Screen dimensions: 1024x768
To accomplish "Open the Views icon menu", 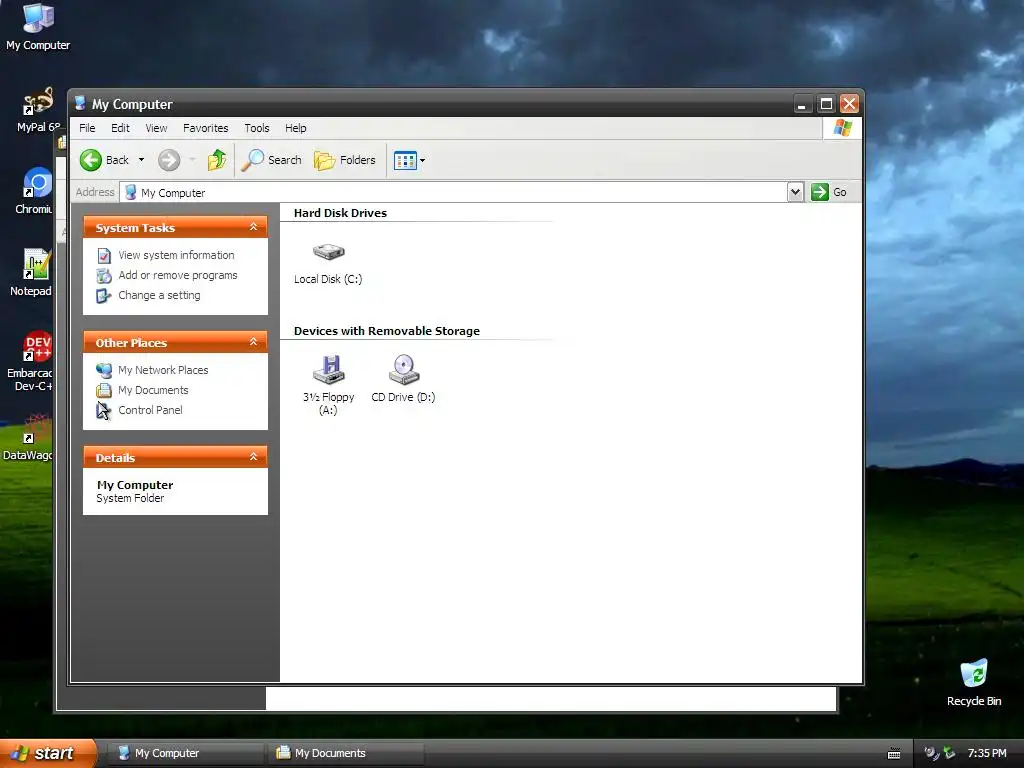I will pyautogui.click(x=409, y=160).
